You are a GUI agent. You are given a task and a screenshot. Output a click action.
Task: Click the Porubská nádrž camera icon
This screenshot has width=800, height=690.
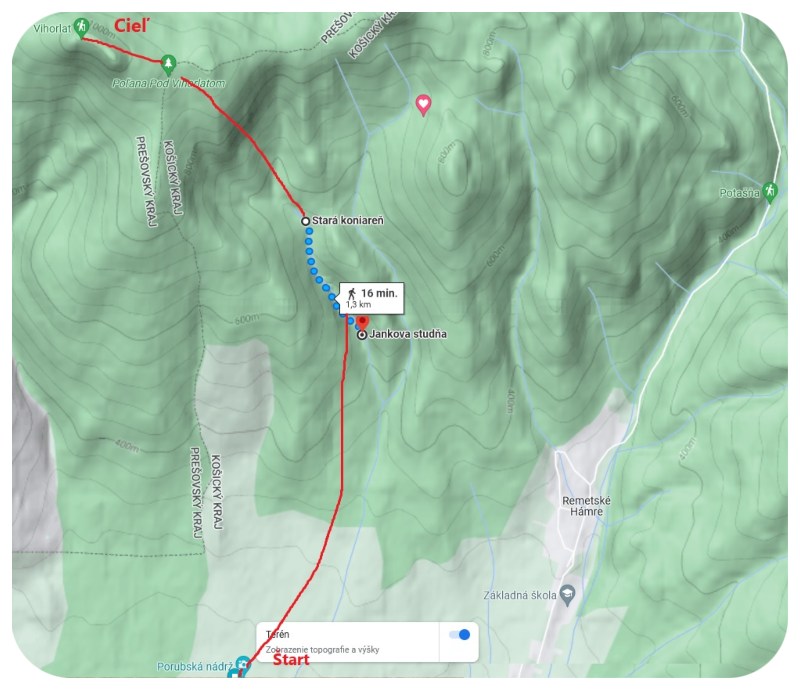[x=243, y=665]
